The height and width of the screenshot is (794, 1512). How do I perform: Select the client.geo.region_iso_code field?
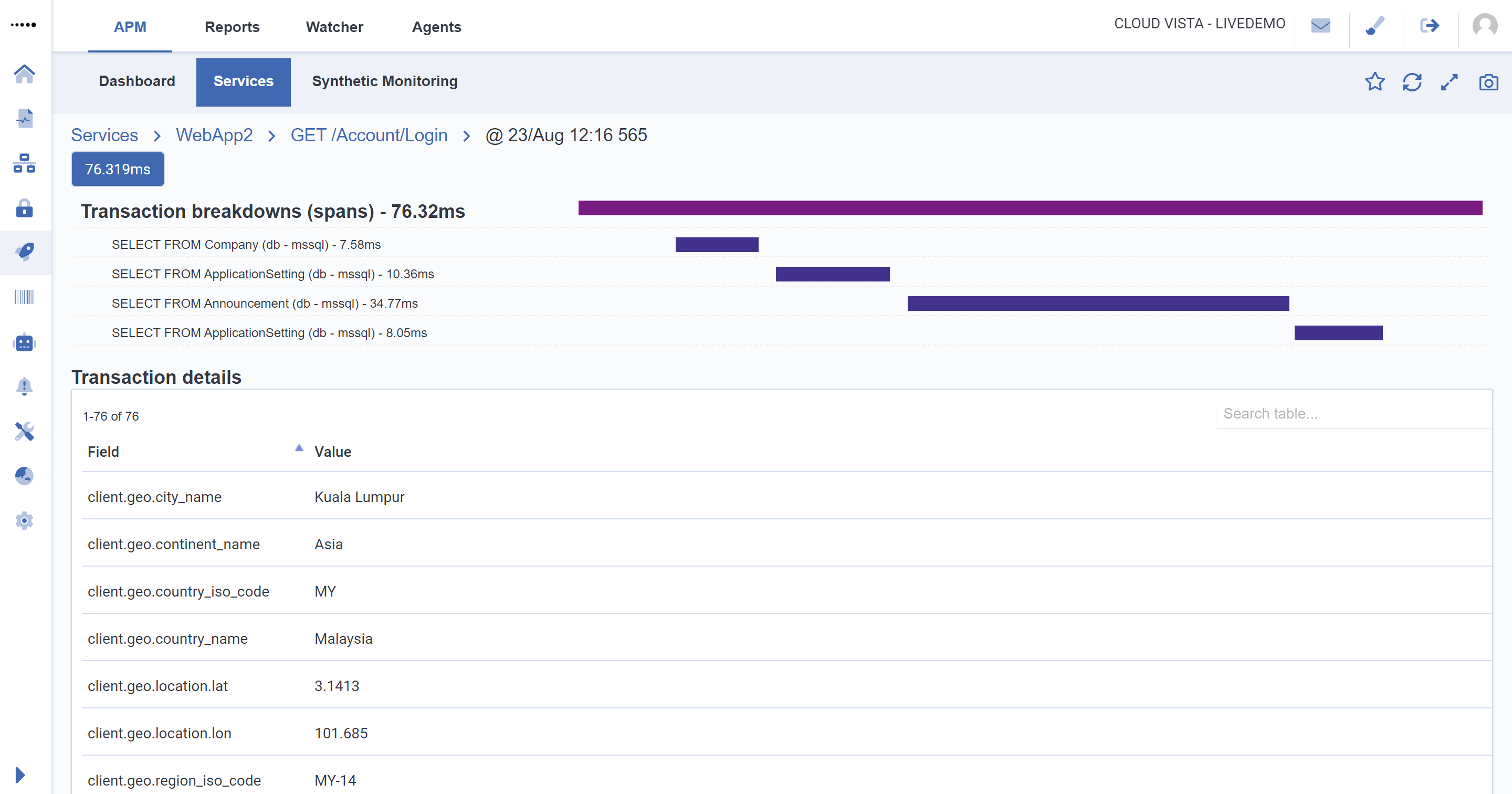(x=174, y=780)
